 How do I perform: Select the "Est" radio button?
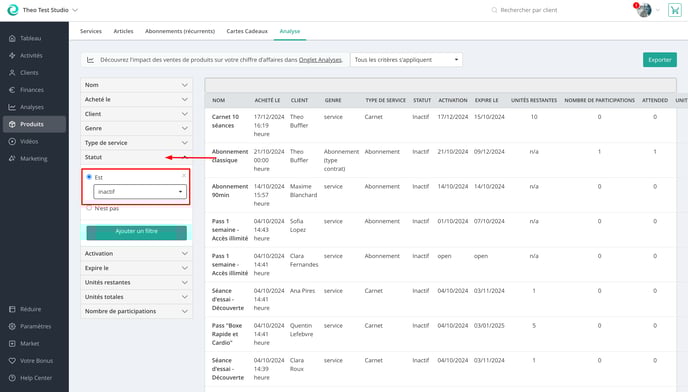point(89,177)
